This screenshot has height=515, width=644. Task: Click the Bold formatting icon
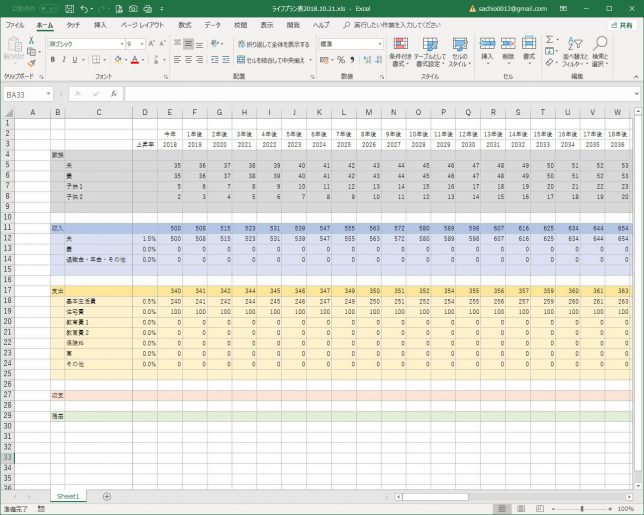52,60
